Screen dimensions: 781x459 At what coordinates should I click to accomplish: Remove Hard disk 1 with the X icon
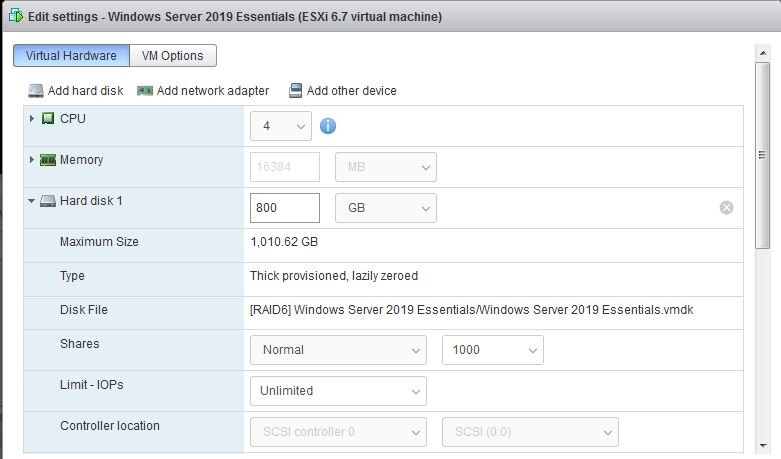[726, 207]
